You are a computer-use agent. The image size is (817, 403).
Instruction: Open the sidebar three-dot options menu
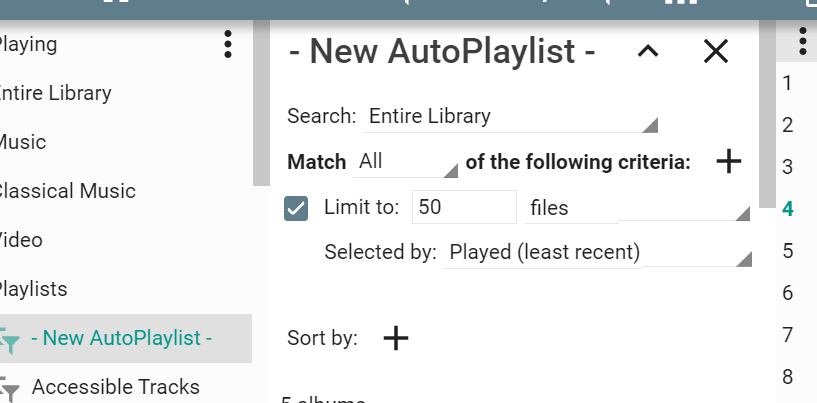click(x=228, y=44)
